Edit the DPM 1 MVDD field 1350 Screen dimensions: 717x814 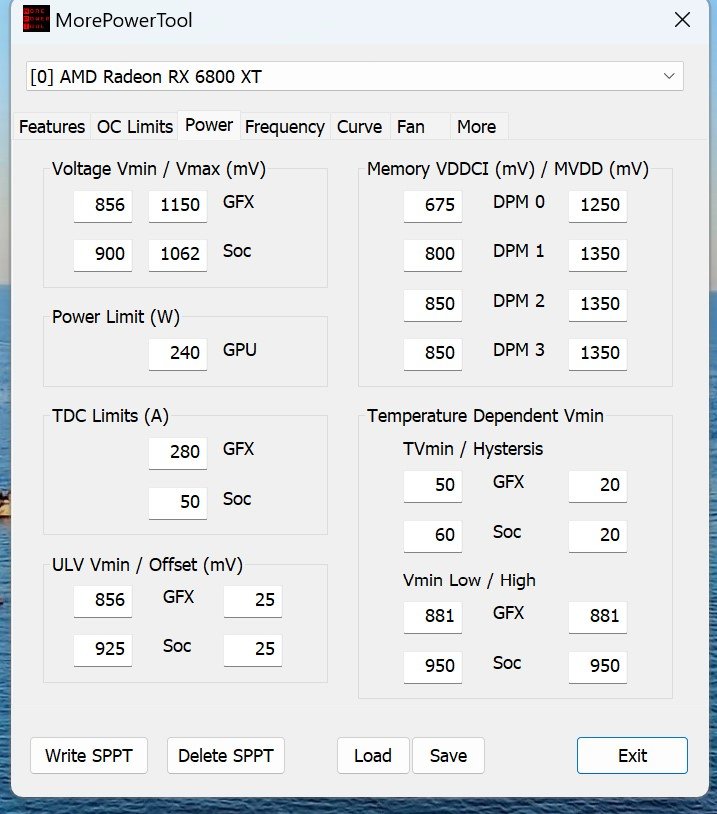(598, 254)
